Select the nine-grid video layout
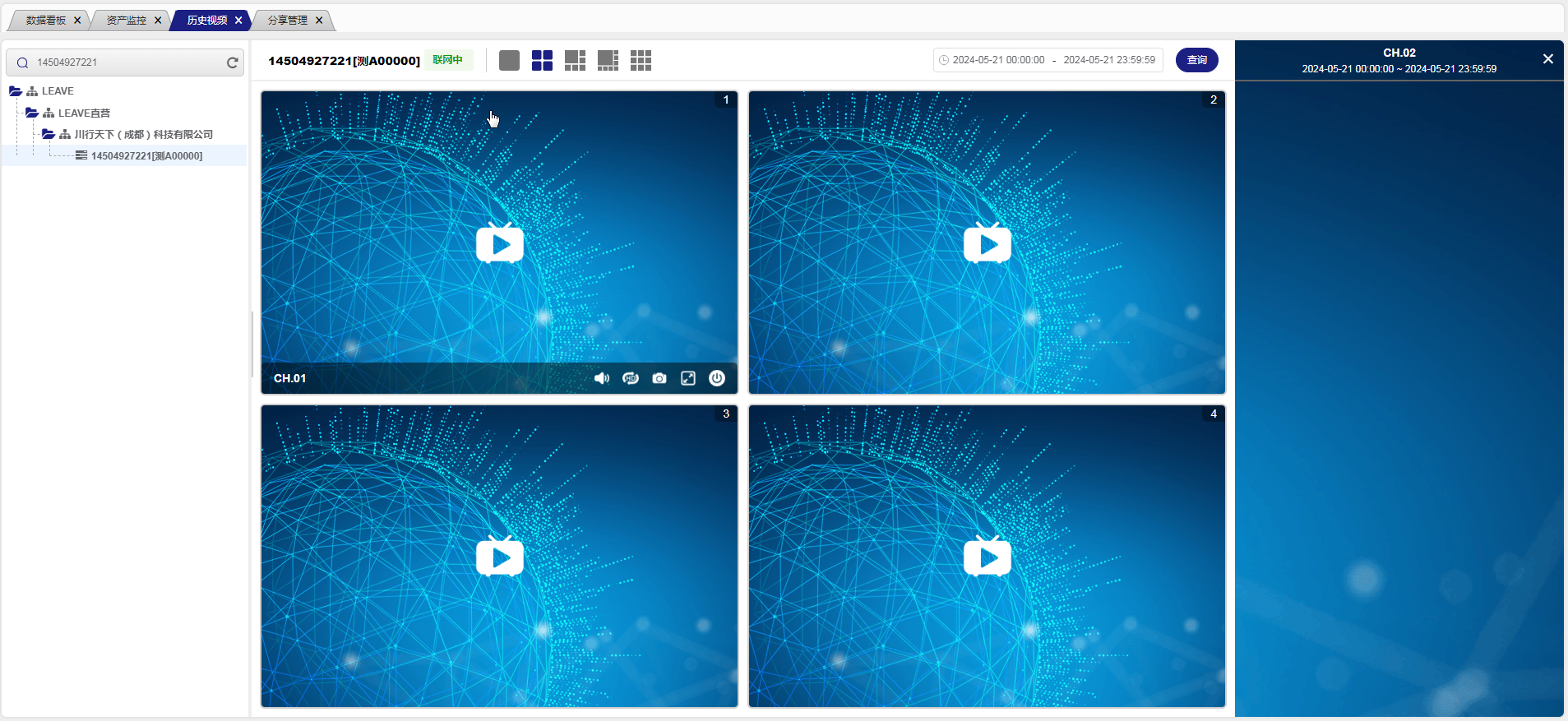1568x721 pixels. coord(641,60)
